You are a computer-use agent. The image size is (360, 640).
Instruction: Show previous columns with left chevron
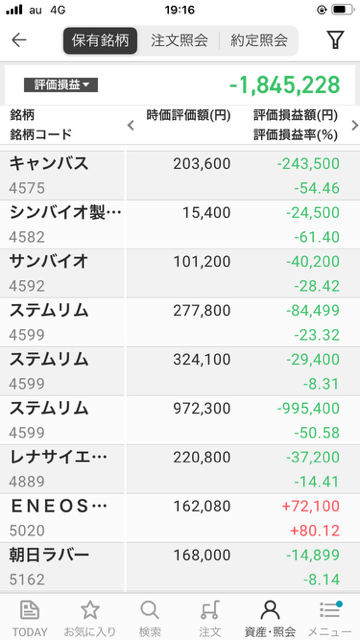click(x=131, y=125)
